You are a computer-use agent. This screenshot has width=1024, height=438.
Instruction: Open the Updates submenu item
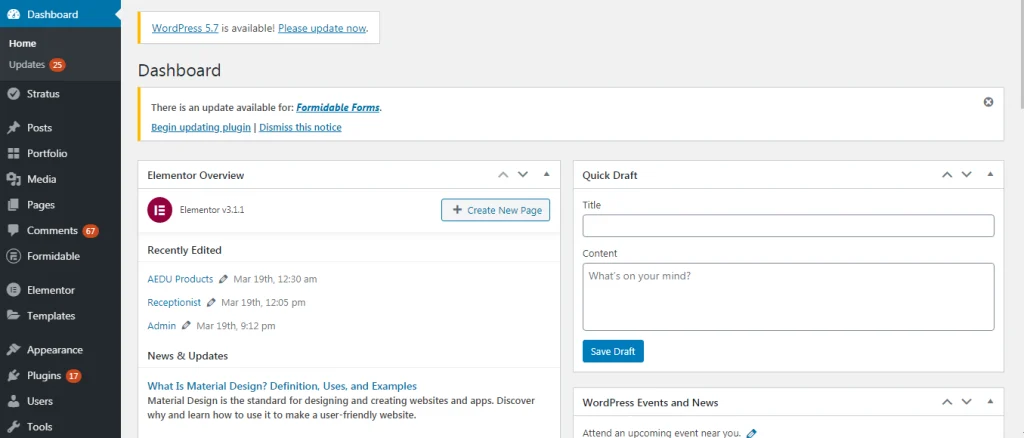pyautogui.click(x=27, y=65)
